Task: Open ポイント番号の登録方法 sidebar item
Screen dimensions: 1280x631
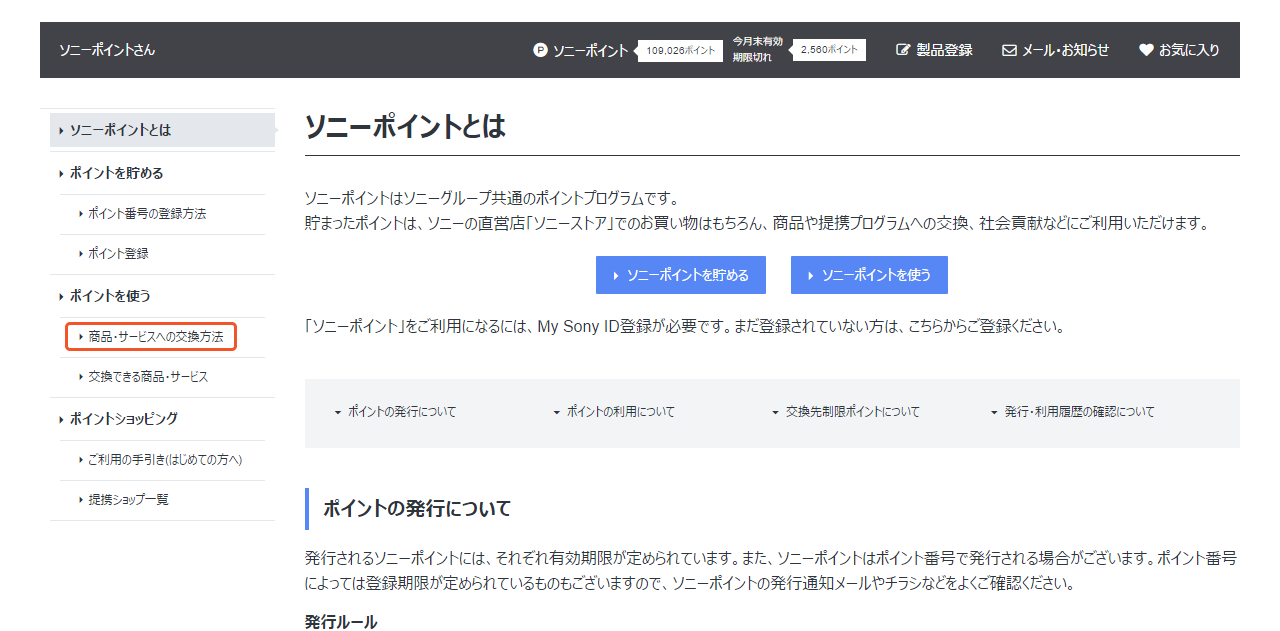Action: click(x=146, y=214)
